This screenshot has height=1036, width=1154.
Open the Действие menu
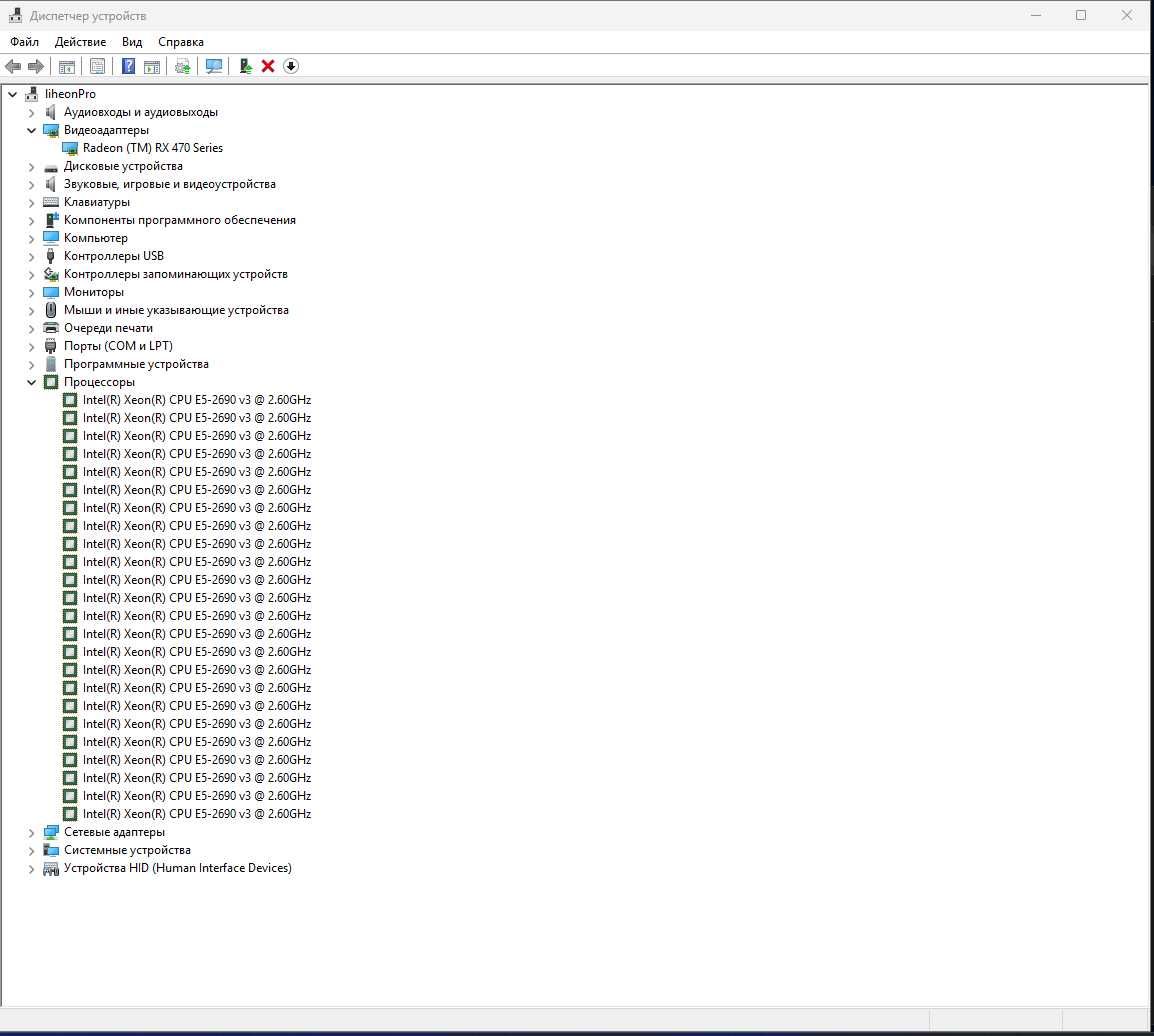[x=80, y=42]
